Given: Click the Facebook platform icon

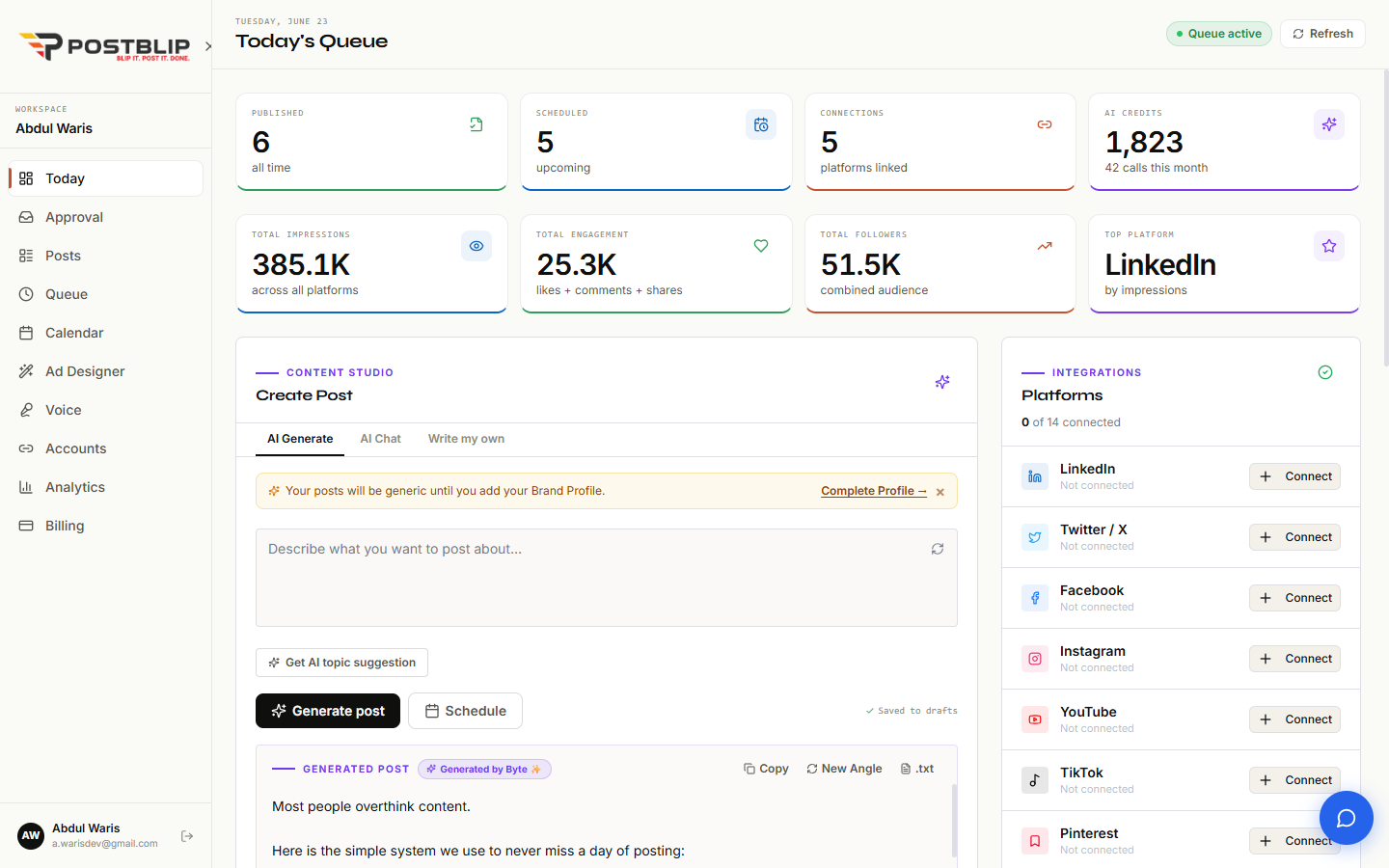Looking at the screenshot, I should coord(1035,598).
